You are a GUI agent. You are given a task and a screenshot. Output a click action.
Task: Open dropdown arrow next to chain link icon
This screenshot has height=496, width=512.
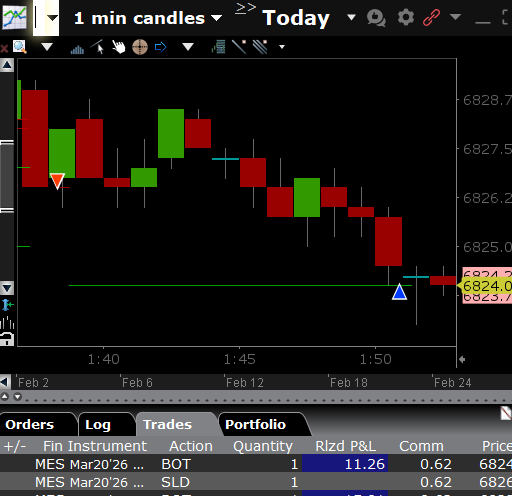(455, 16)
